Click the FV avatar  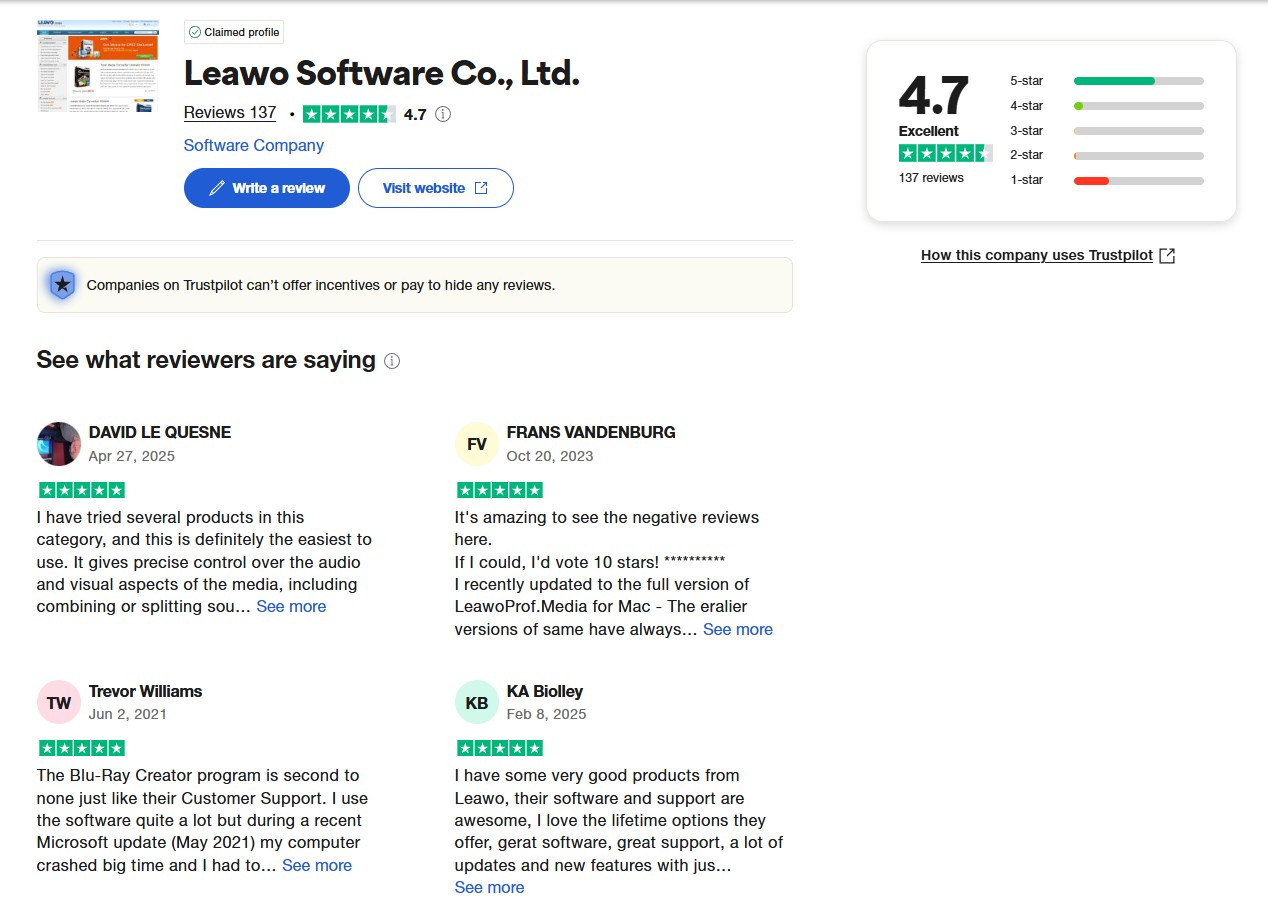tap(477, 444)
